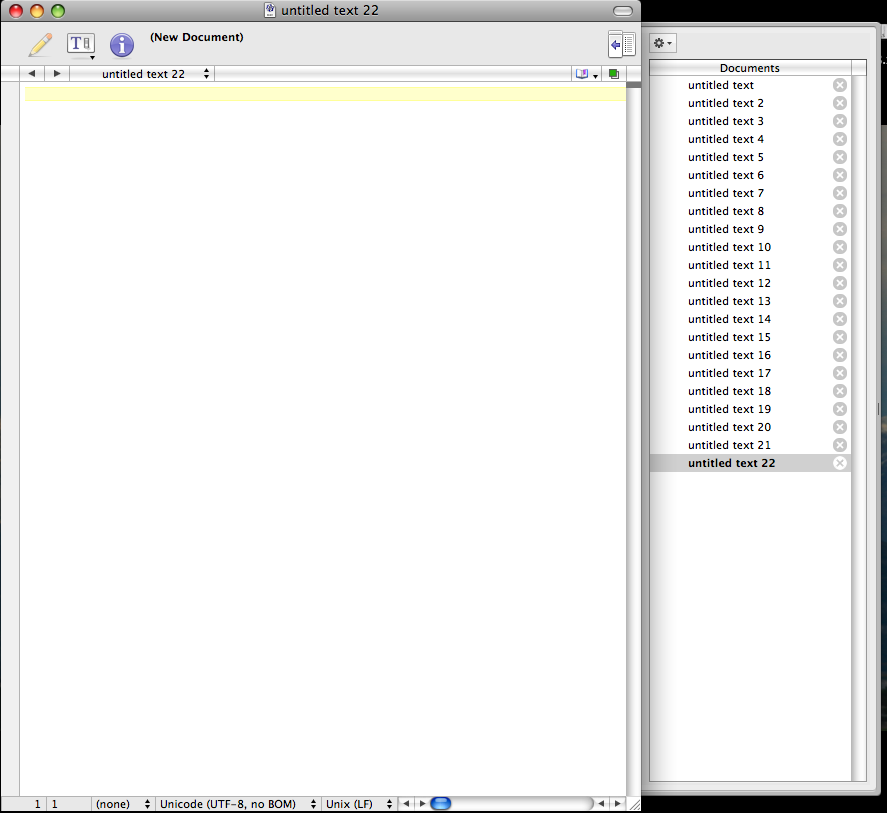The width and height of the screenshot is (887, 813).
Task: Close untitled text with its X icon
Action: coord(840,85)
